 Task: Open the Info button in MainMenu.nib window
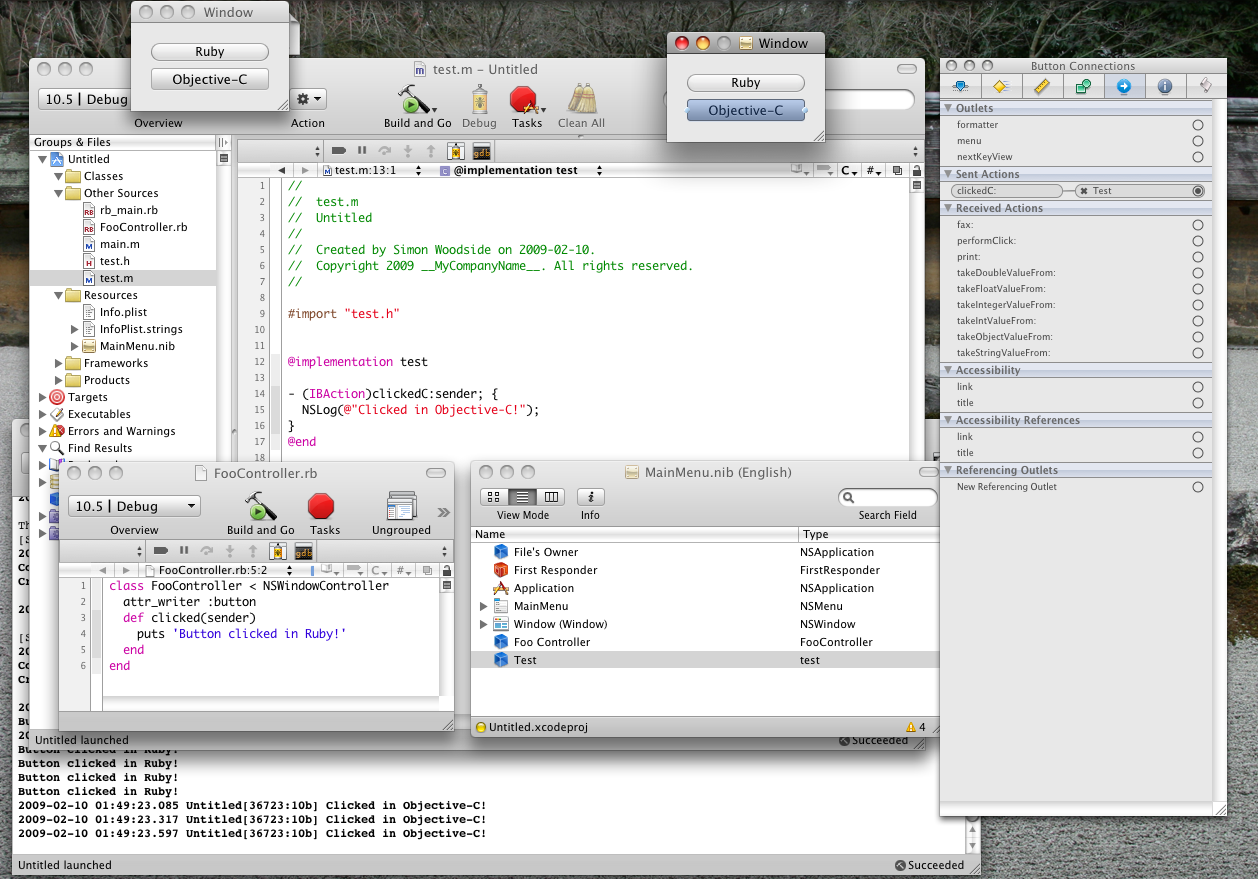[590, 497]
